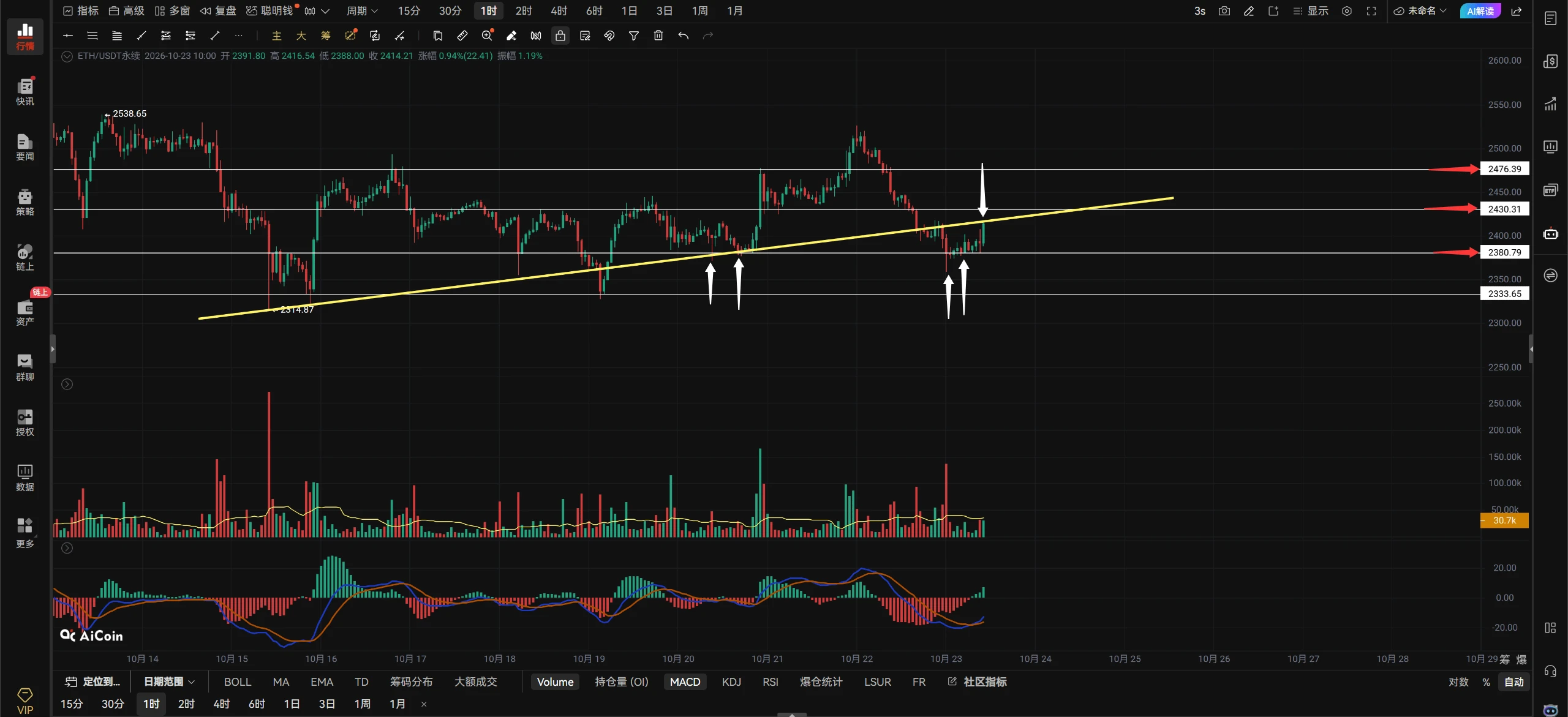Toggle the MACD indicator
1568x717 pixels.
pyautogui.click(x=685, y=681)
